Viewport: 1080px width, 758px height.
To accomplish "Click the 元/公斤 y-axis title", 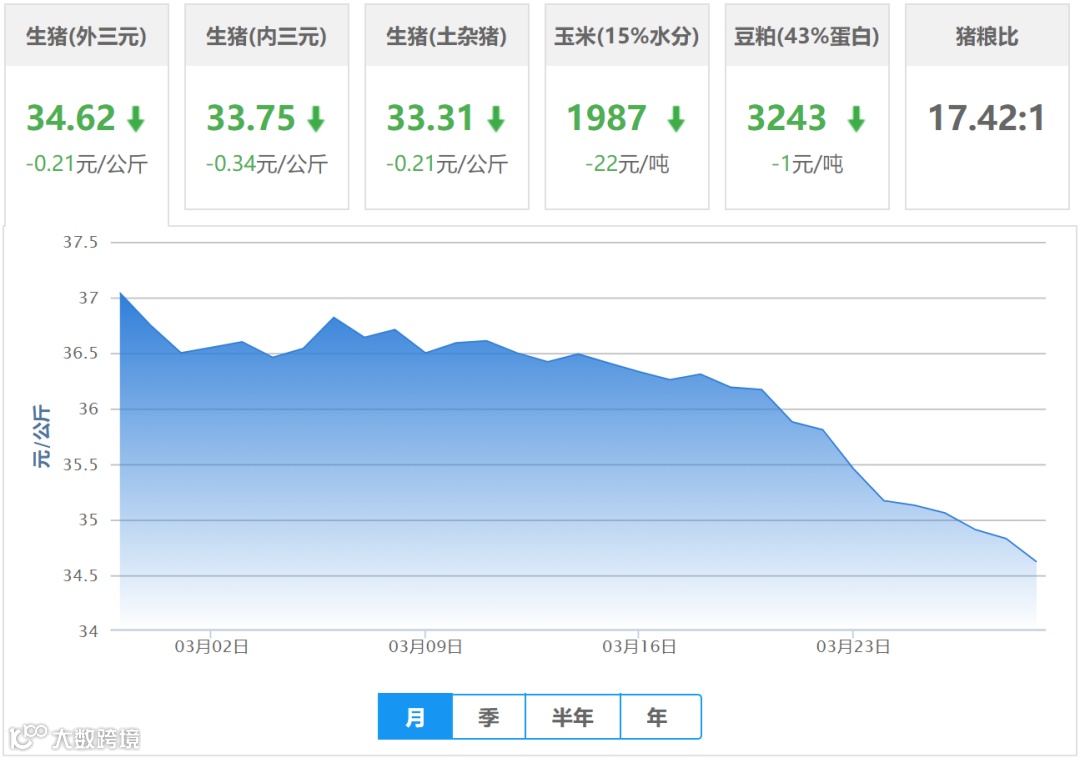I will tap(41, 436).
